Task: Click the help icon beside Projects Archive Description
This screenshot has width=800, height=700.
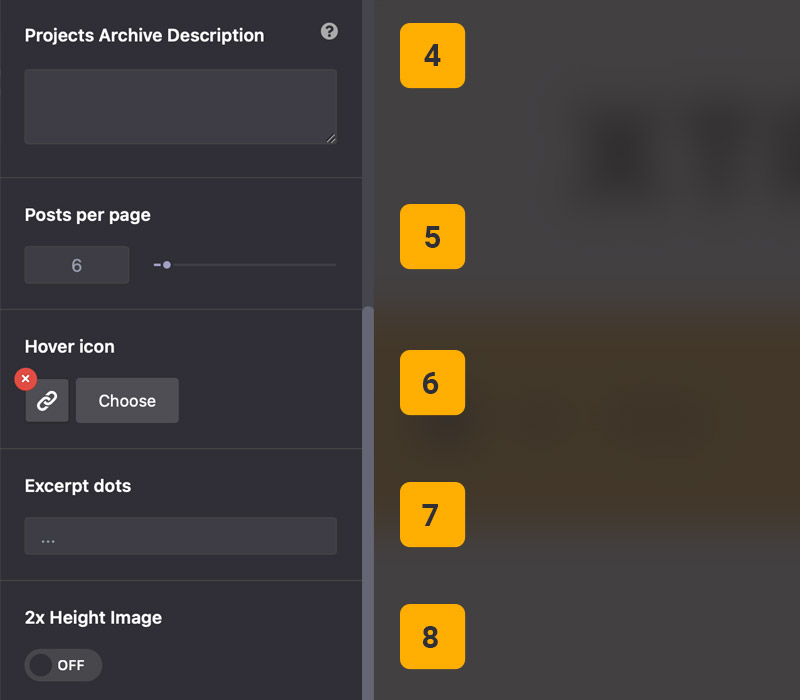Action: pyautogui.click(x=329, y=32)
